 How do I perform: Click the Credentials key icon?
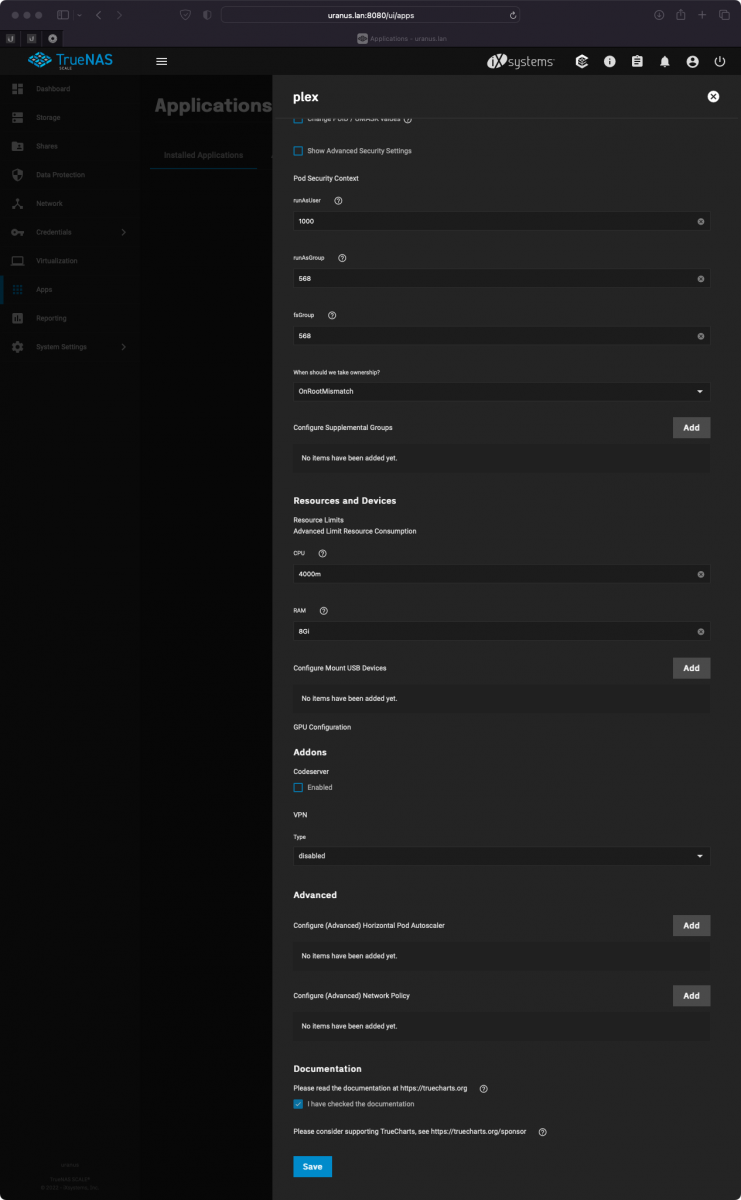pyautogui.click(x=17, y=232)
